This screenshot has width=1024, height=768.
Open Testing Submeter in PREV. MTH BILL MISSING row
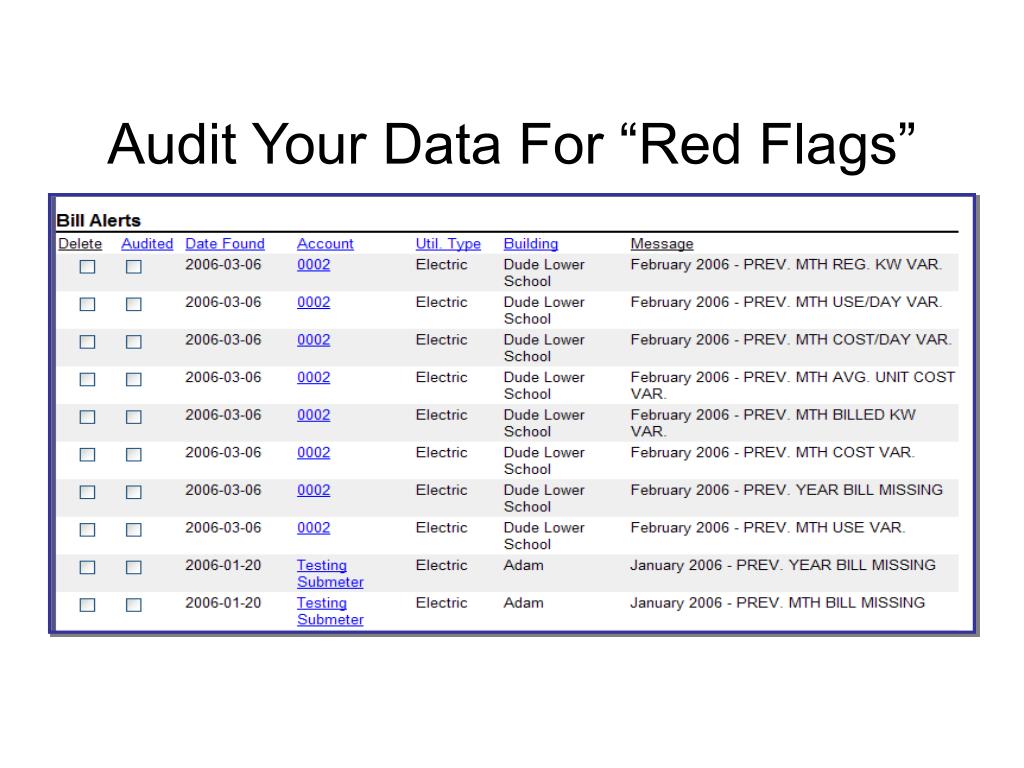pos(330,611)
